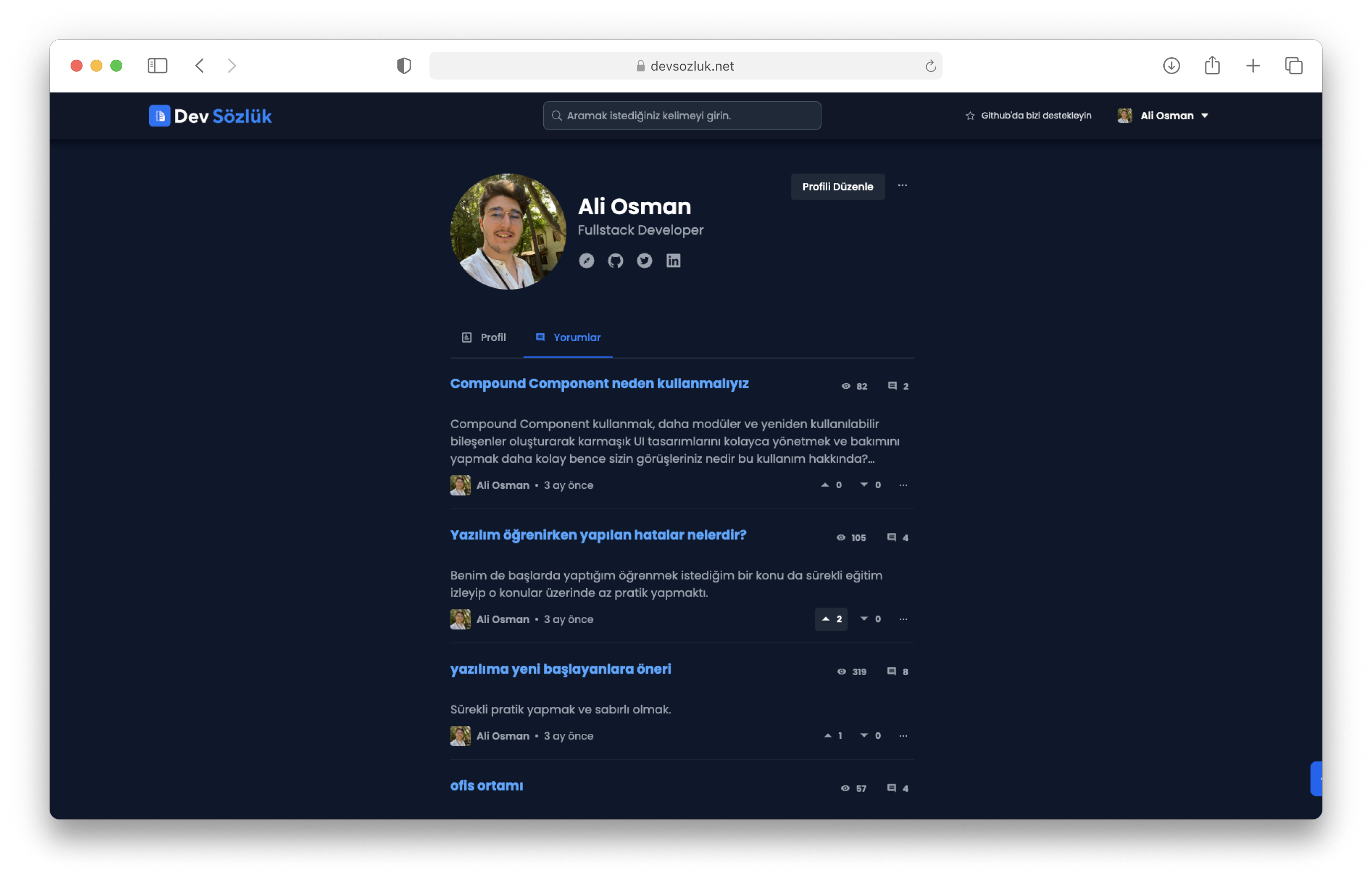Downvote the Compound Component comment
This screenshot has height=879, width=1372.
870,485
